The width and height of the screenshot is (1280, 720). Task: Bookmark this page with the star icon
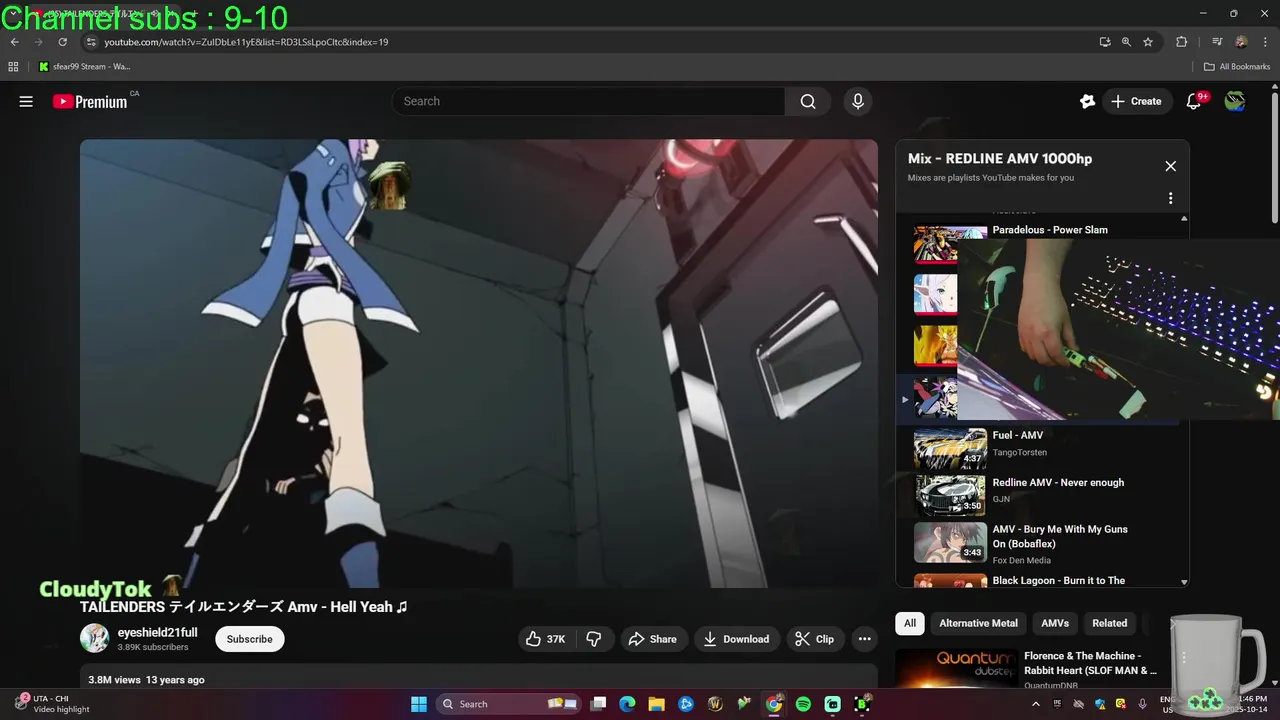tap(1148, 42)
